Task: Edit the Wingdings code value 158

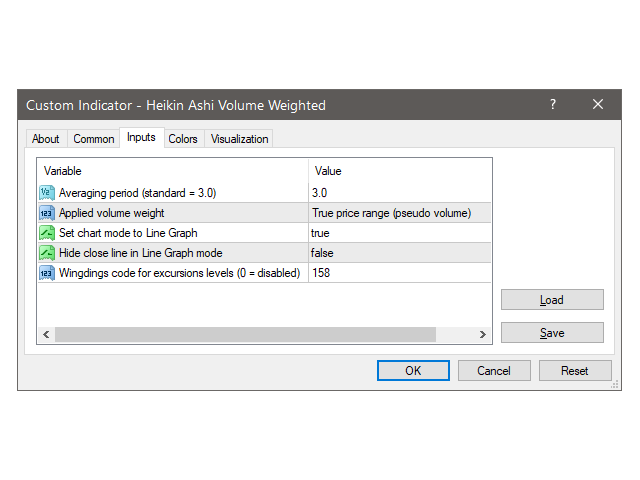Action: [x=400, y=273]
